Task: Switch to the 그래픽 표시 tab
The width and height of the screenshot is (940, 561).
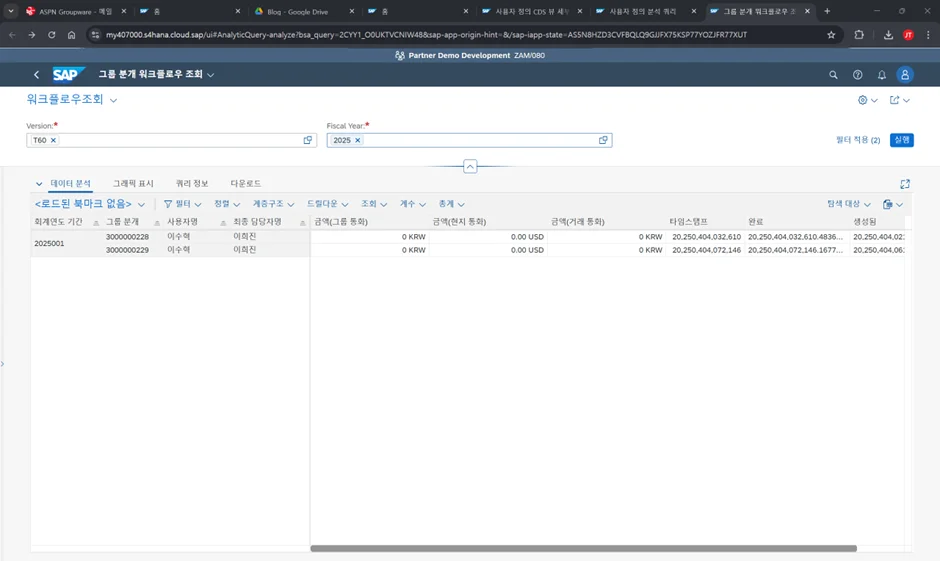Action: 133,184
